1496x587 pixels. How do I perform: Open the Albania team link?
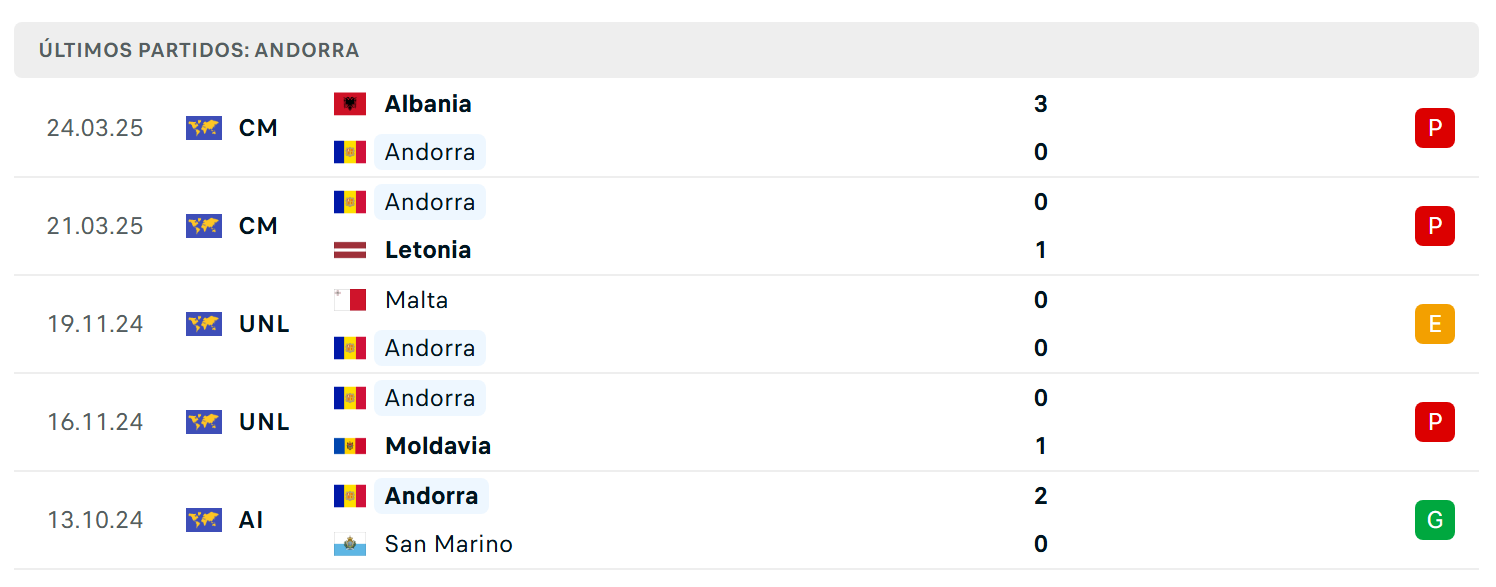pos(428,104)
